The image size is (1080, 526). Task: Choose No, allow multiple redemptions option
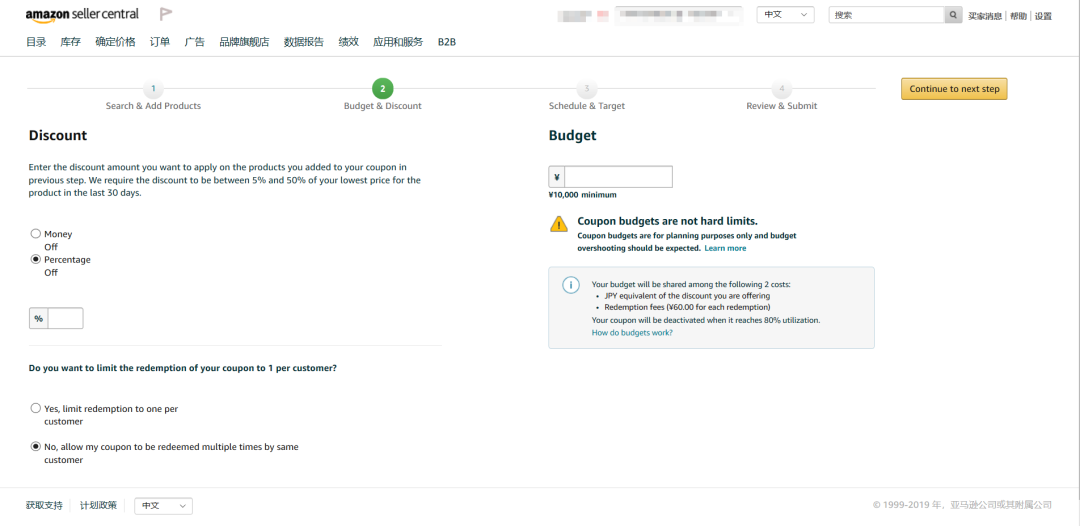[x=36, y=447]
